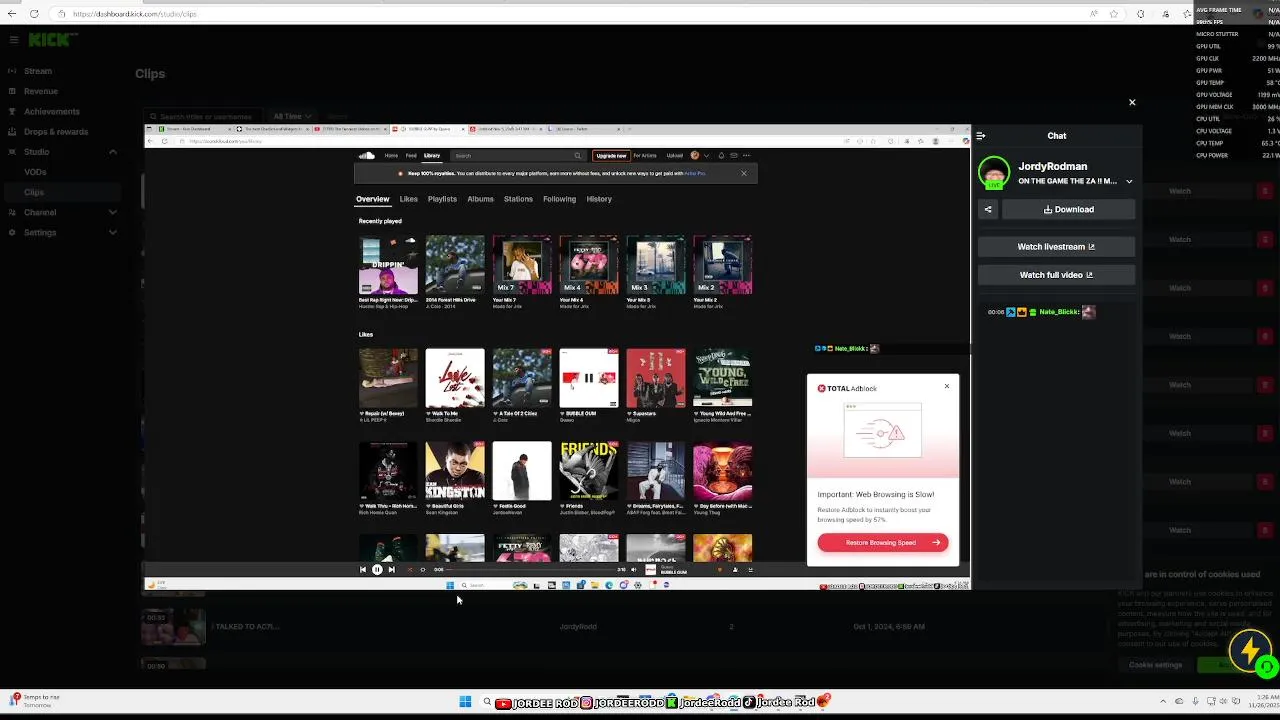Open SoundCloud notifications bell

[721, 155]
